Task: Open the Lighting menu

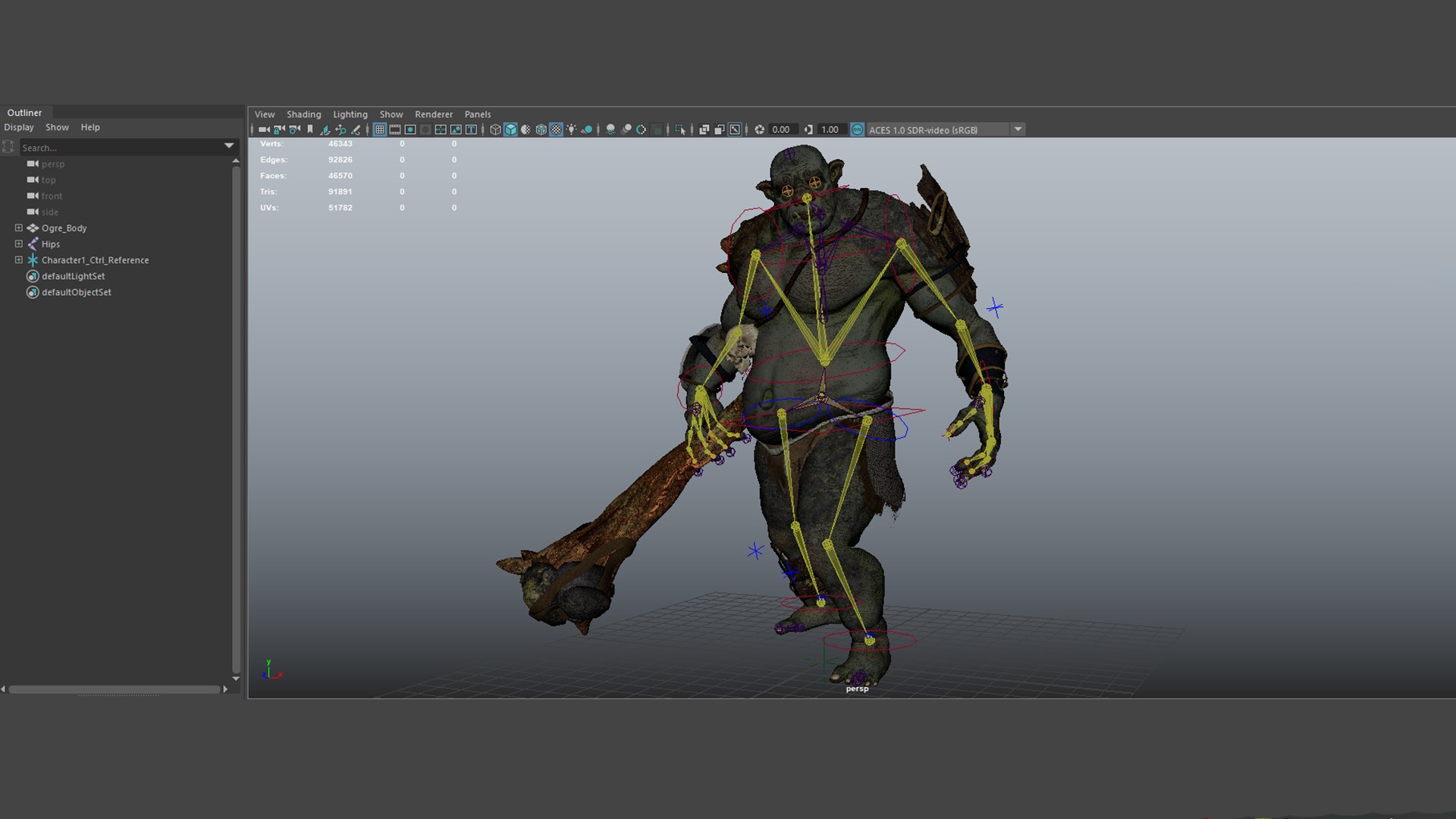Action: [350, 115]
